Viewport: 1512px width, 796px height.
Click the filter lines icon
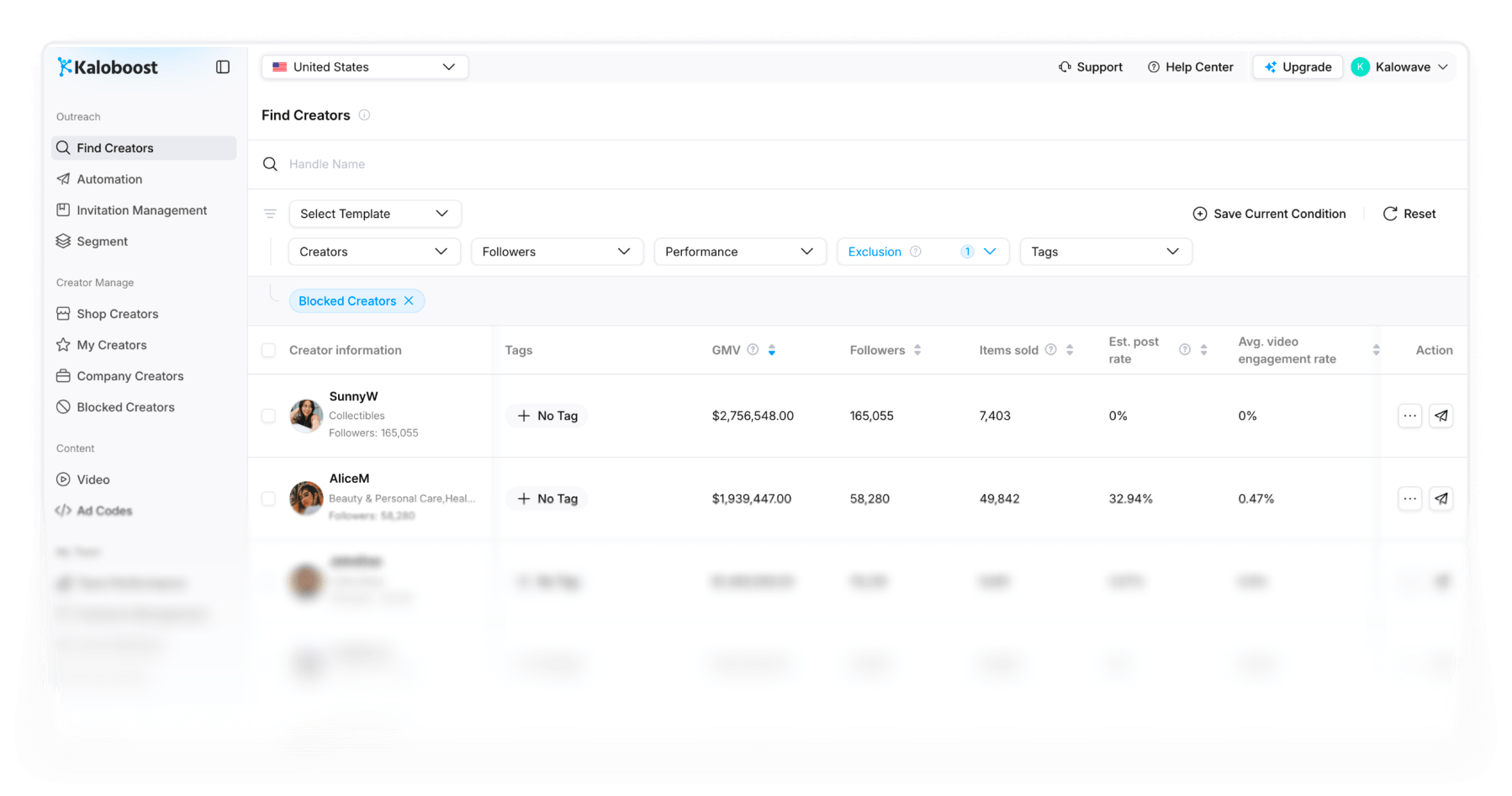[270, 214]
